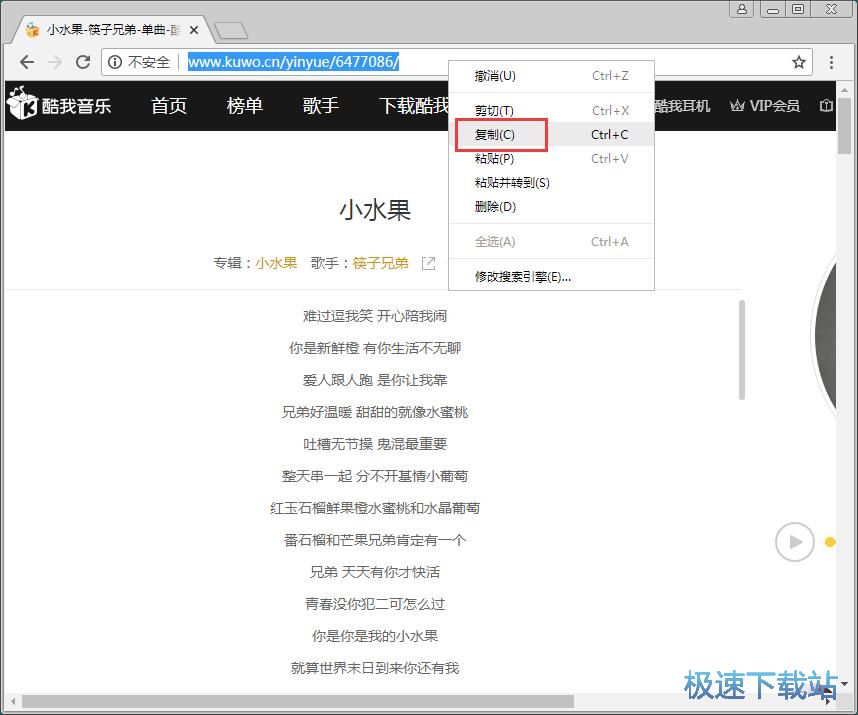The image size is (858, 715).
Task: Open the Chrome three-dot menu
Action: click(831, 62)
